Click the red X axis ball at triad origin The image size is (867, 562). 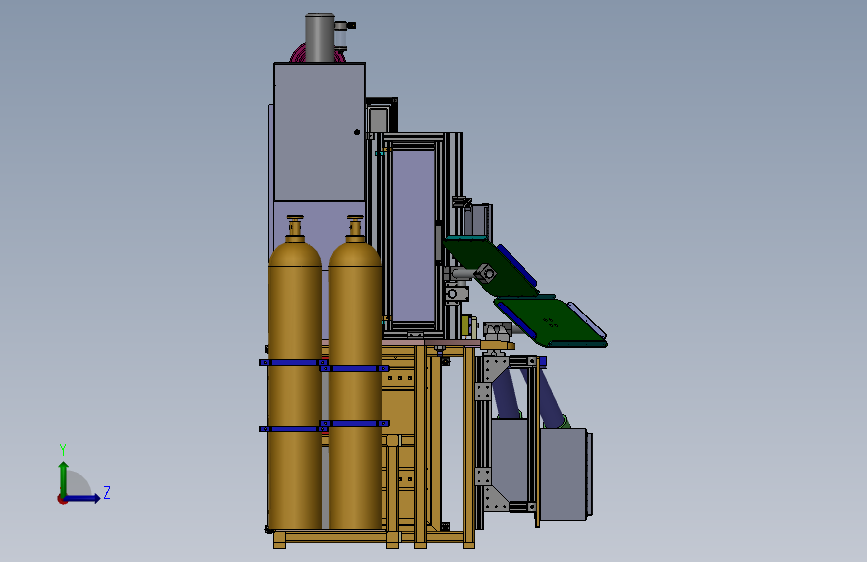[62, 499]
